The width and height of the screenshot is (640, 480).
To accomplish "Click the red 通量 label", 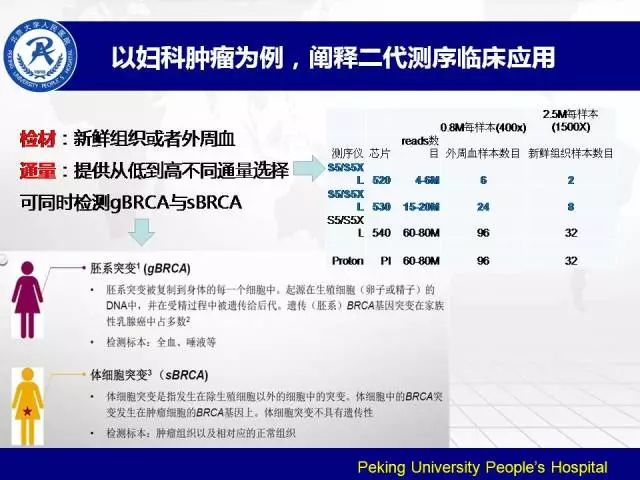I will 39,170.
